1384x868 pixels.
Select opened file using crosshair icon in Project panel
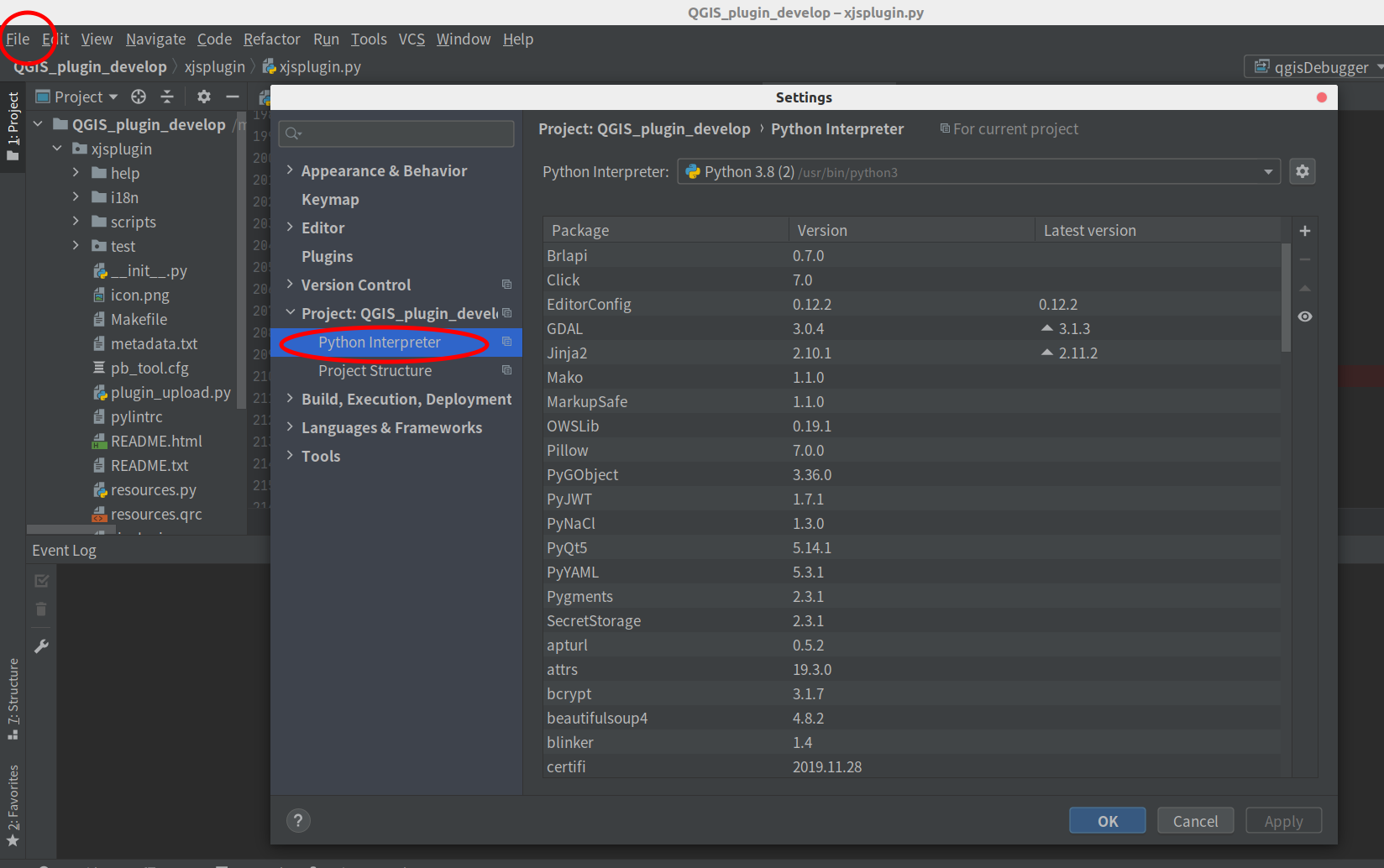click(138, 96)
